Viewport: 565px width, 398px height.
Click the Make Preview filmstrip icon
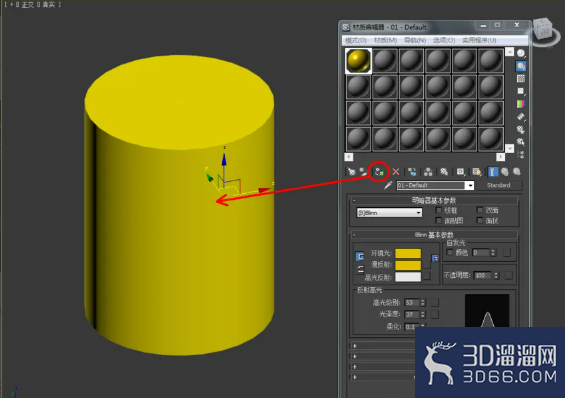[521, 116]
